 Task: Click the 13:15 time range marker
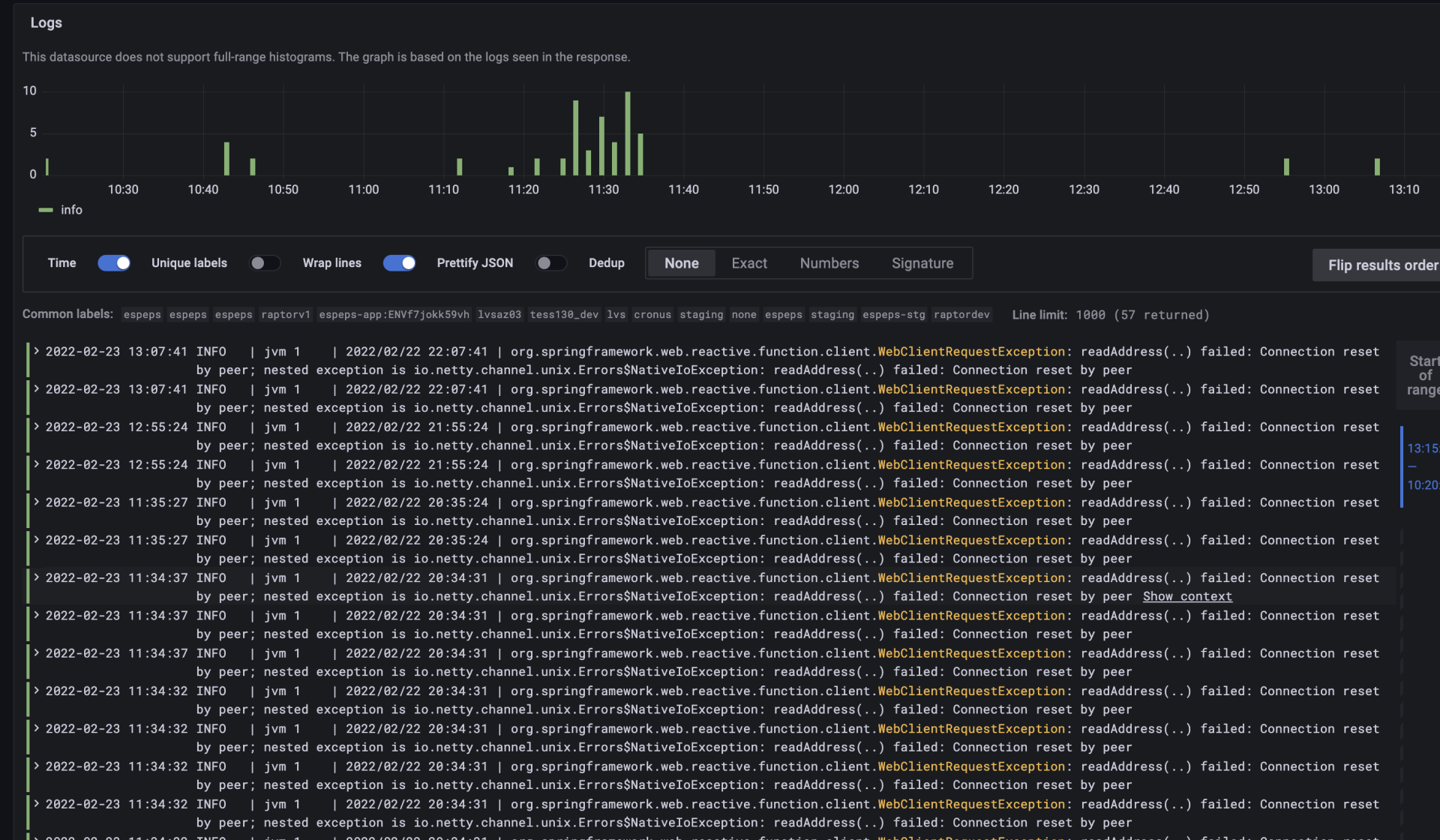point(1422,448)
